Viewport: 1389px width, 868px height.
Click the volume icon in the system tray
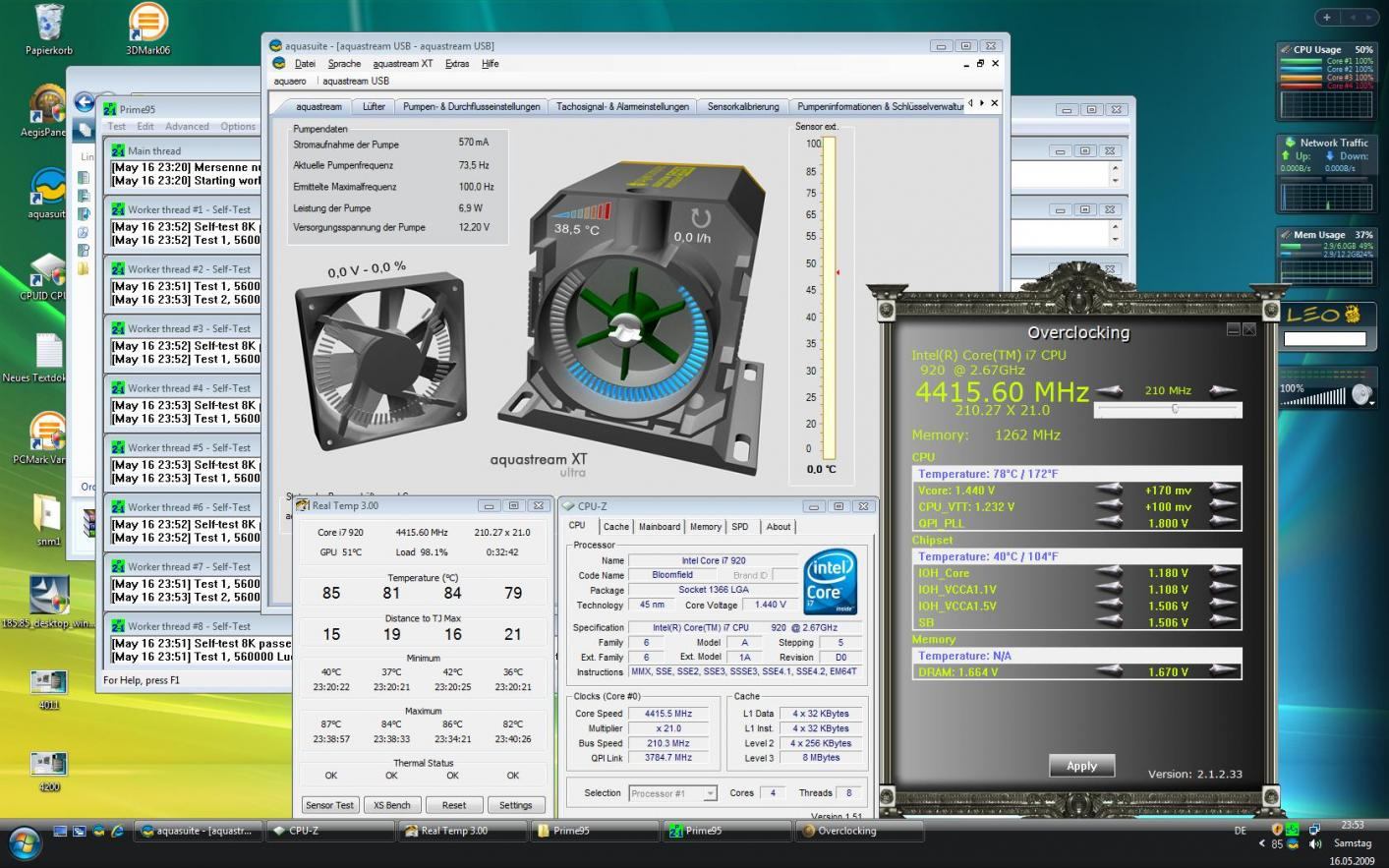point(1315,843)
